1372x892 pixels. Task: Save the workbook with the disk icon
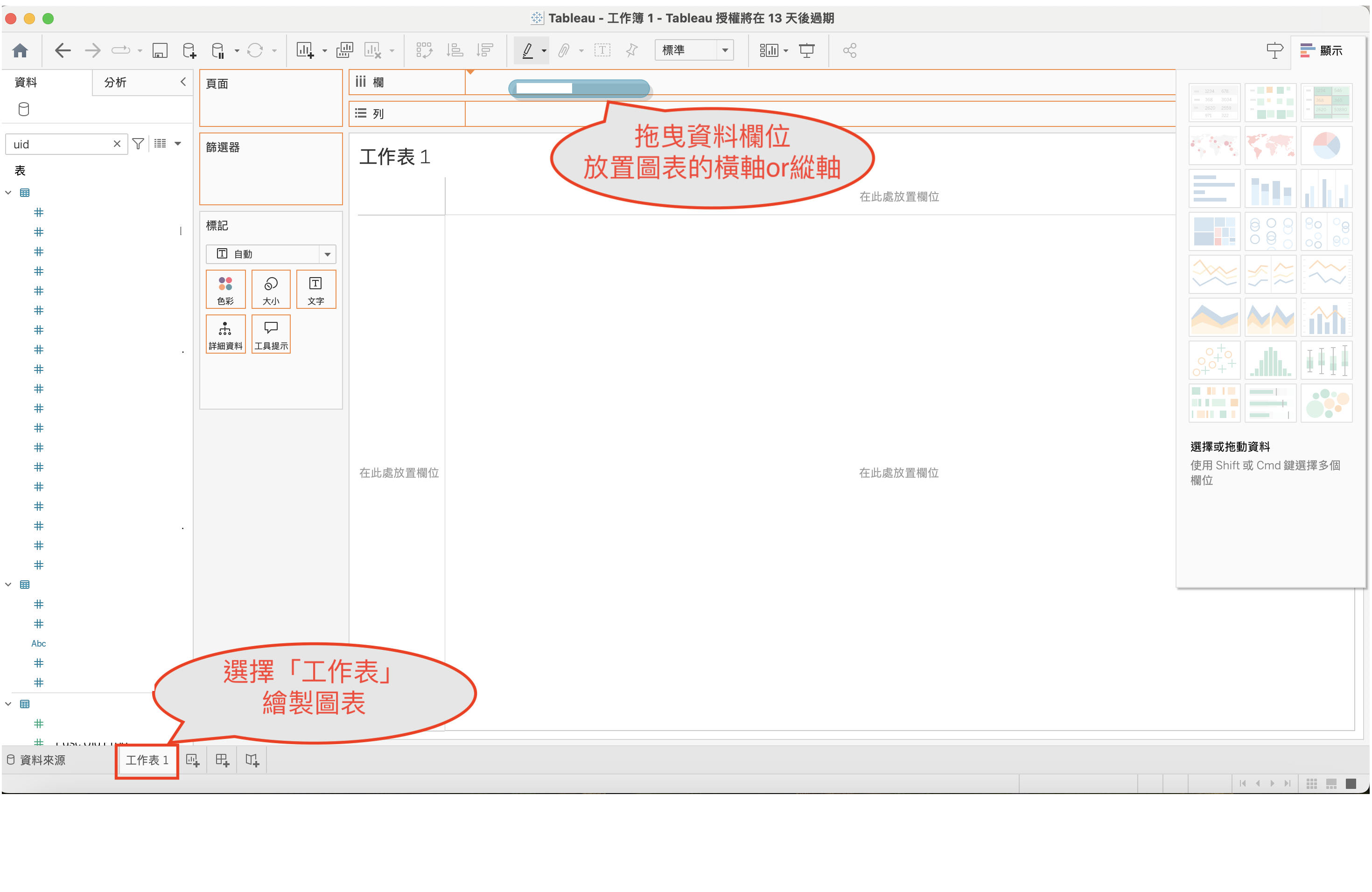[160, 51]
